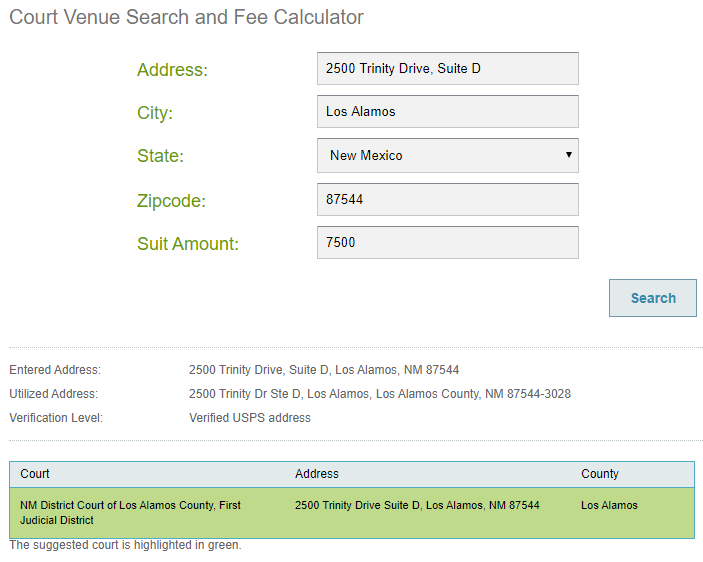Click the State dropdown arrow

tap(568, 155)
